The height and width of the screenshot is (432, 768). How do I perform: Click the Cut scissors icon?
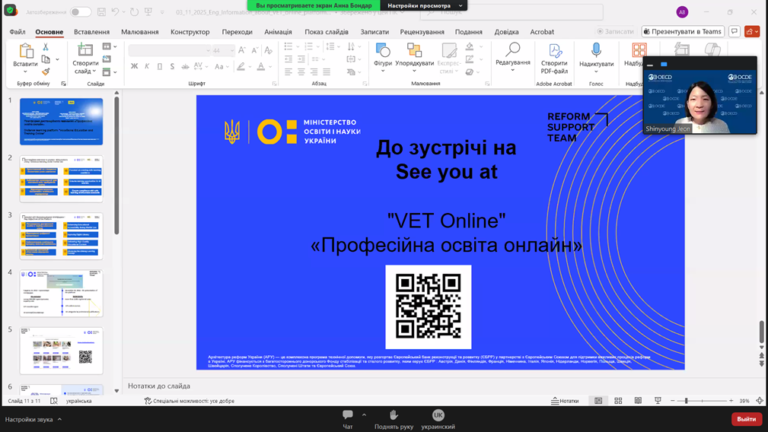coord(46,47)
